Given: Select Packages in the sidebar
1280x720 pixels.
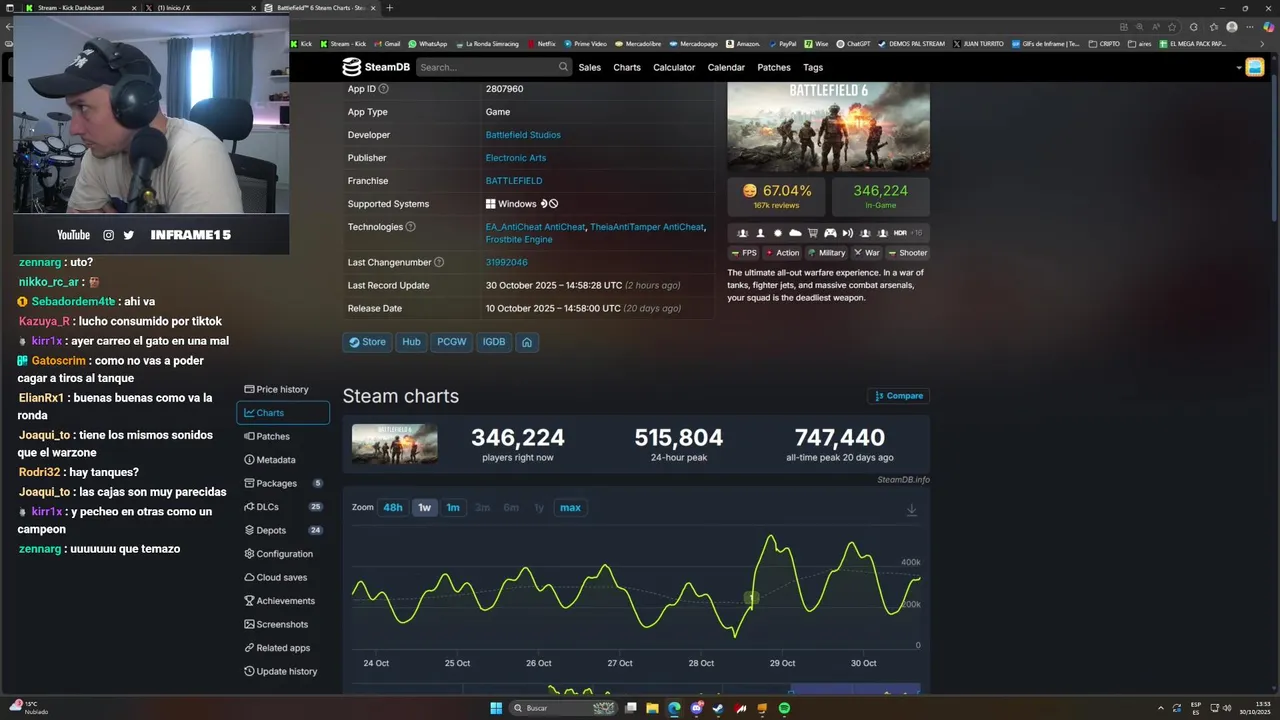Looking at the screenshot, I should (x=283, y=483).
